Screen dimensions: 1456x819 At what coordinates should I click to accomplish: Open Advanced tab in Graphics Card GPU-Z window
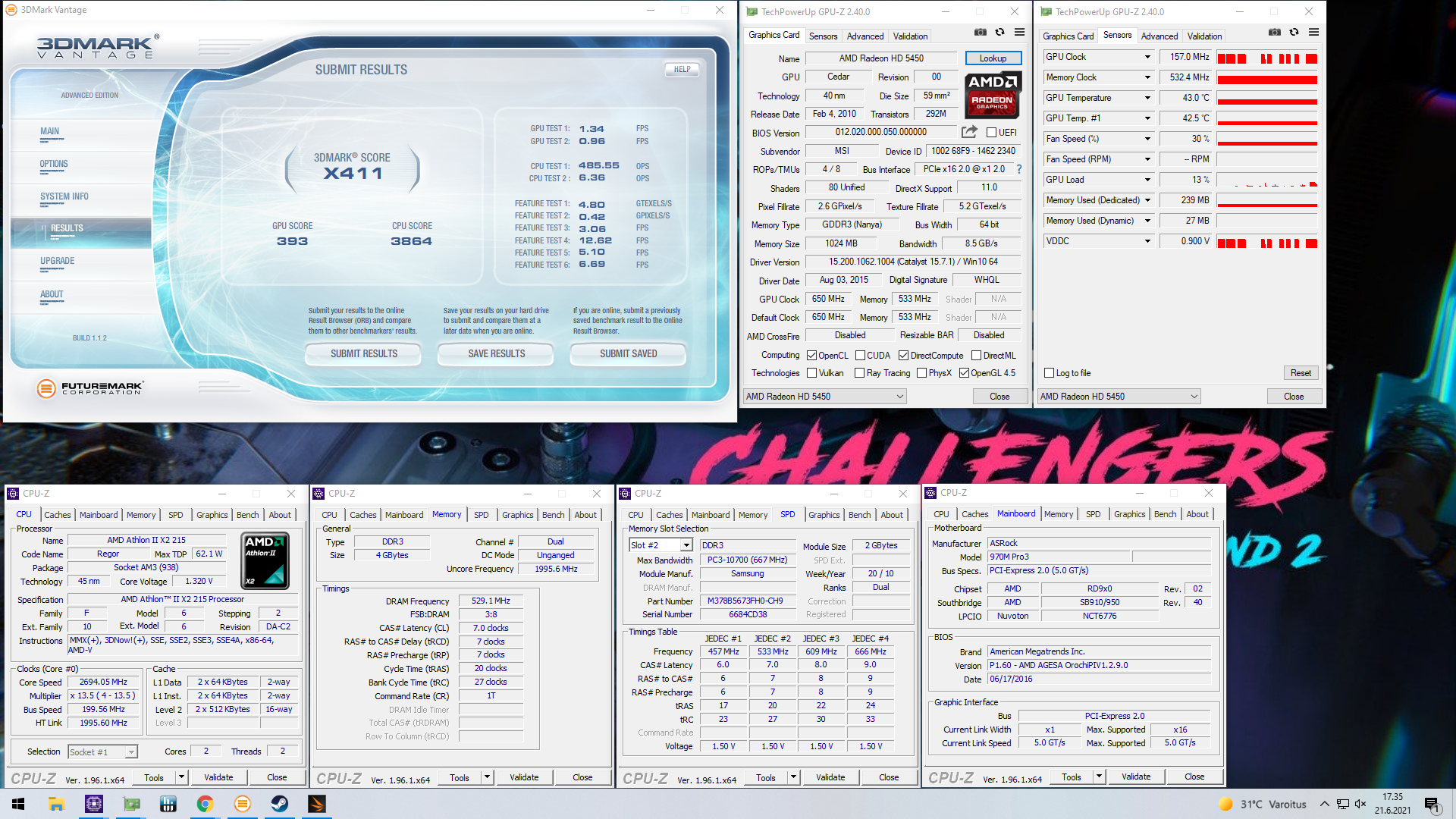tap(865, 36)
